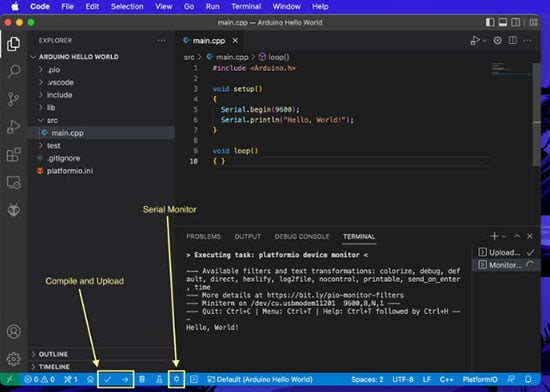
Task: Open Customize Layout button in title bar
Action: (x=534, y=22)
